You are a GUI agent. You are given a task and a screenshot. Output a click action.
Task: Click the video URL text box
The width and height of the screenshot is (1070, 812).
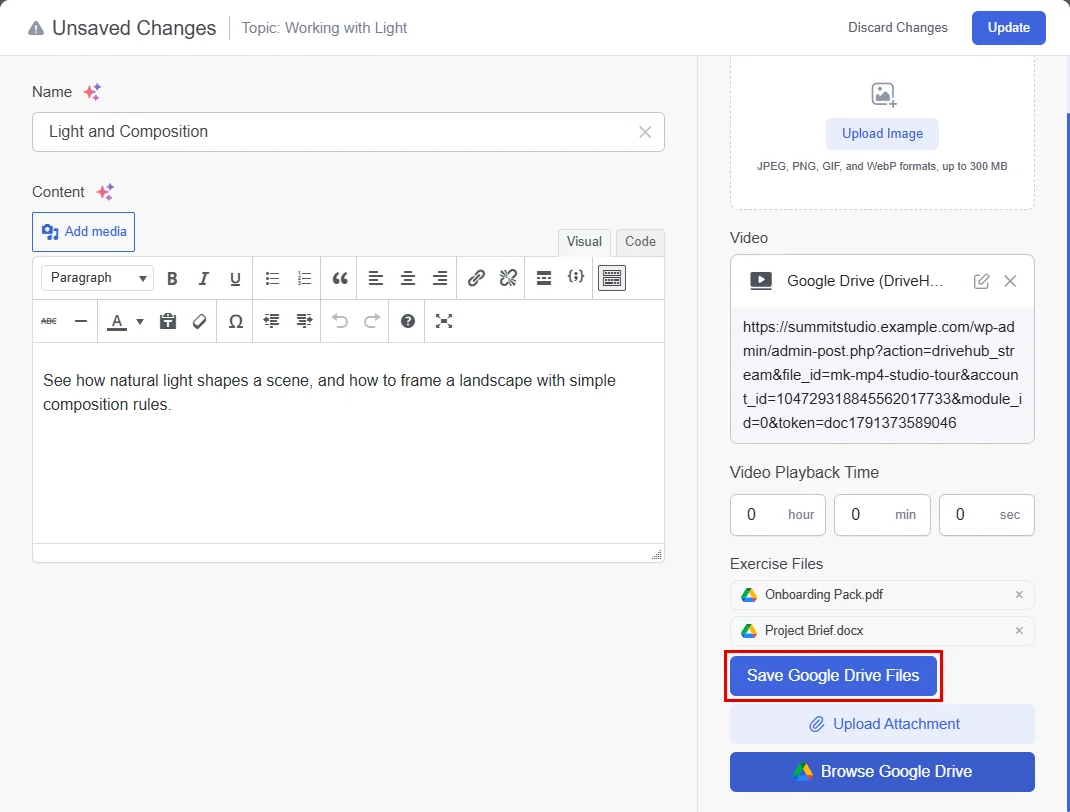tap(882, 375)
